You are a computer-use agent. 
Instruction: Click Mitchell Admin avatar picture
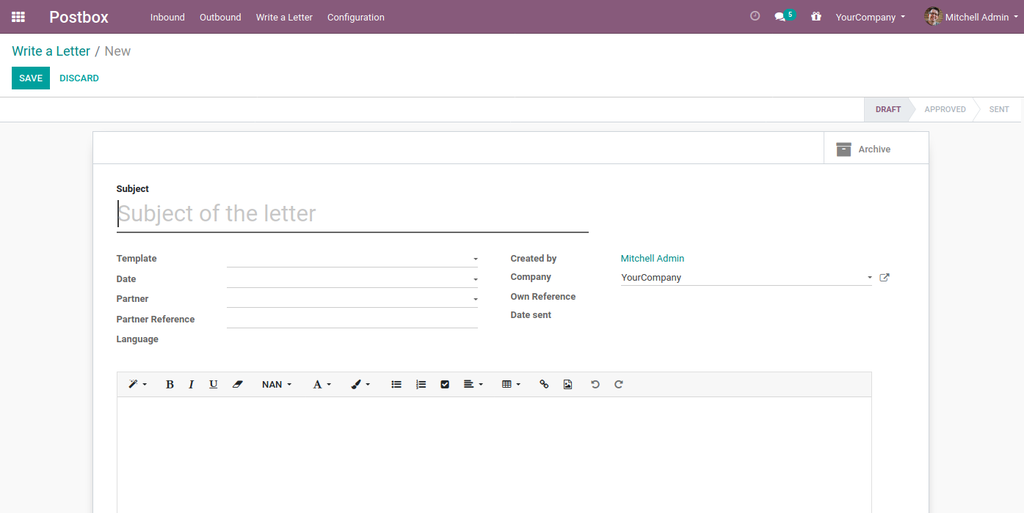[x=933, y=17]
